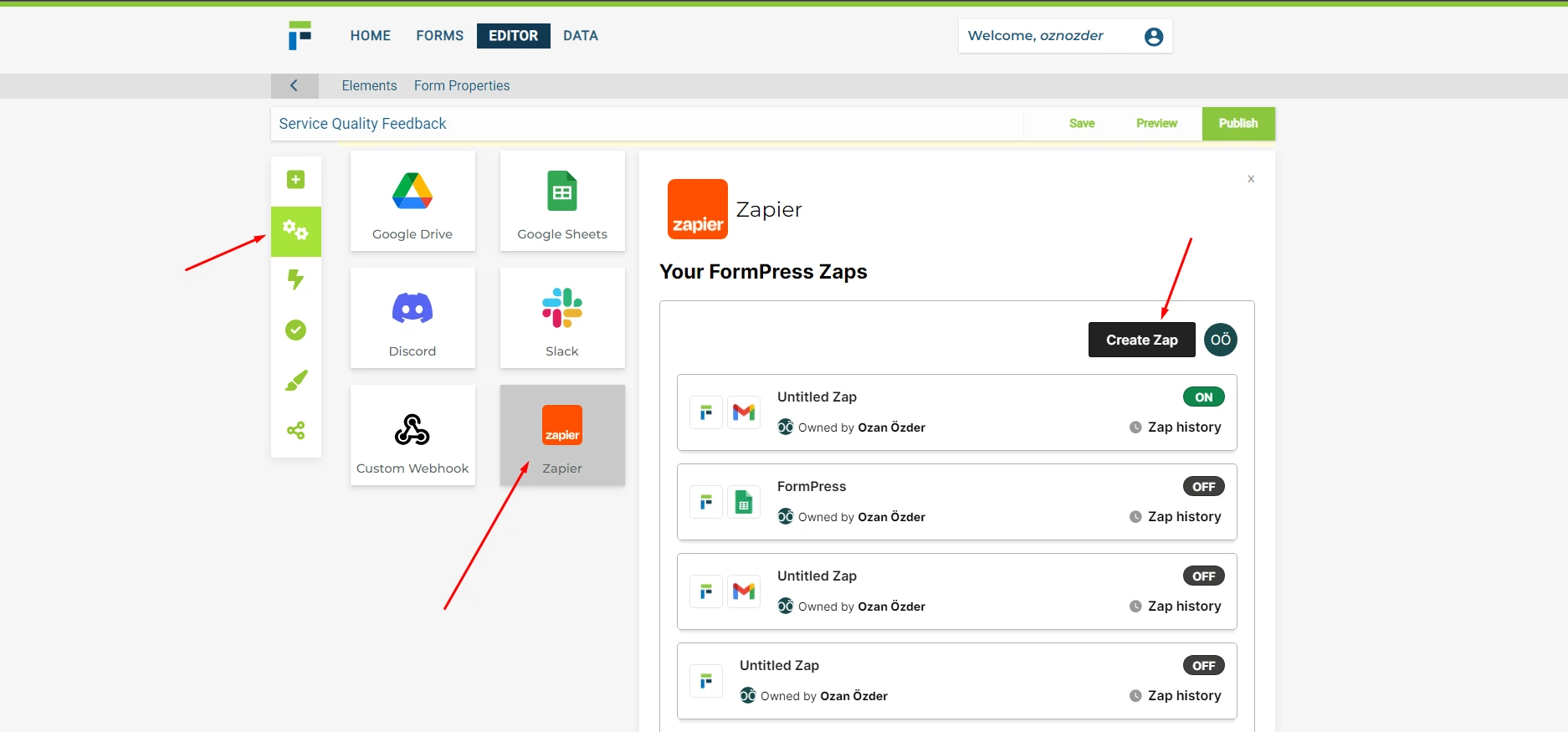Go to the HOME menu item
1568x732 pixels.
click(x=371, y=36)
